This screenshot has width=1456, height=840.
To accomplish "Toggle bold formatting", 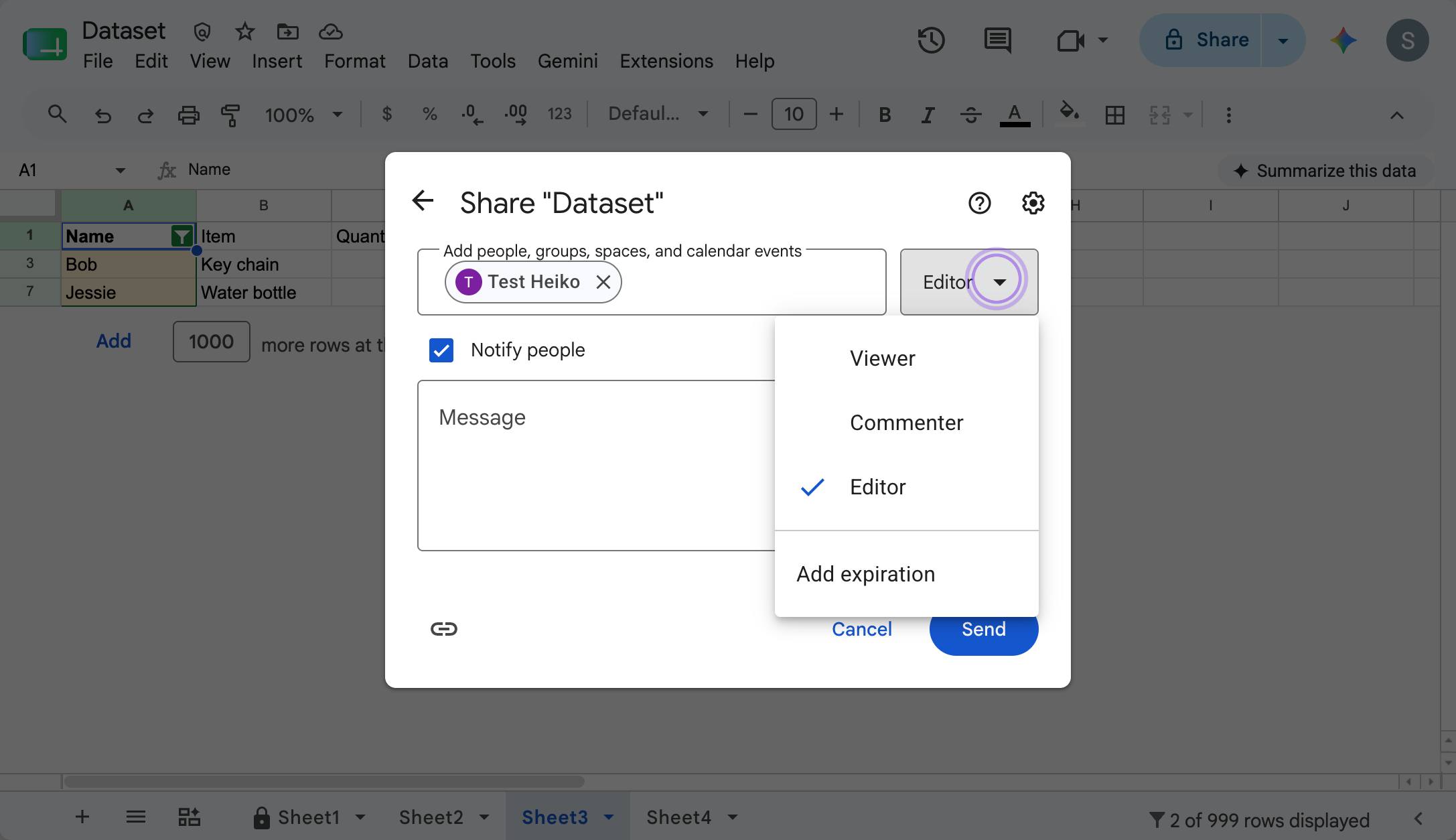I will (x=885, y=115).
